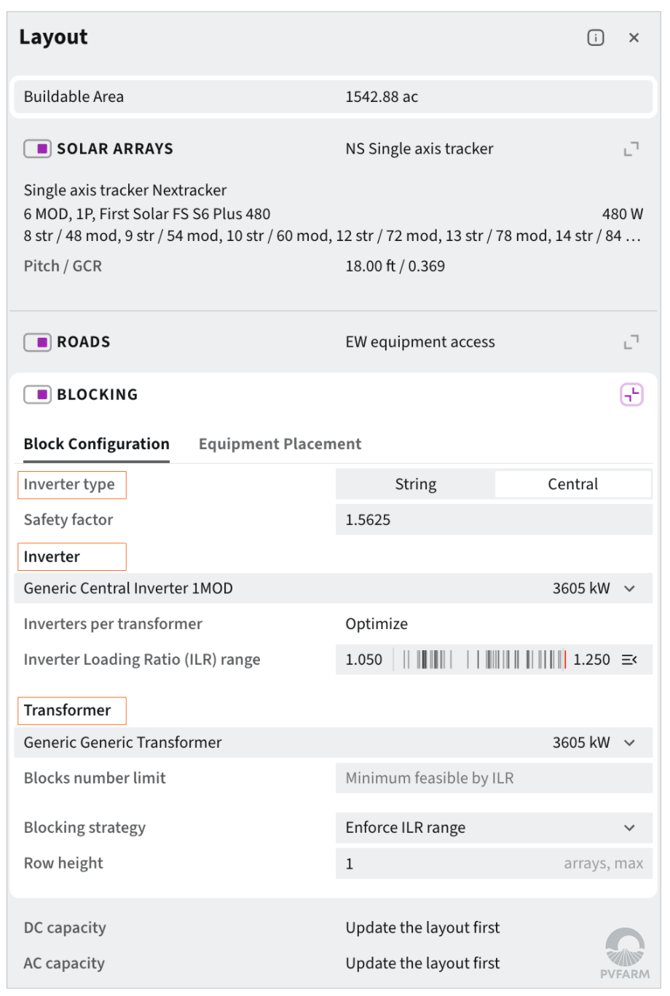Select the Block Configuration tab
Screen dimensions: 670x996
pyautogui.click(x=97, y=444)
